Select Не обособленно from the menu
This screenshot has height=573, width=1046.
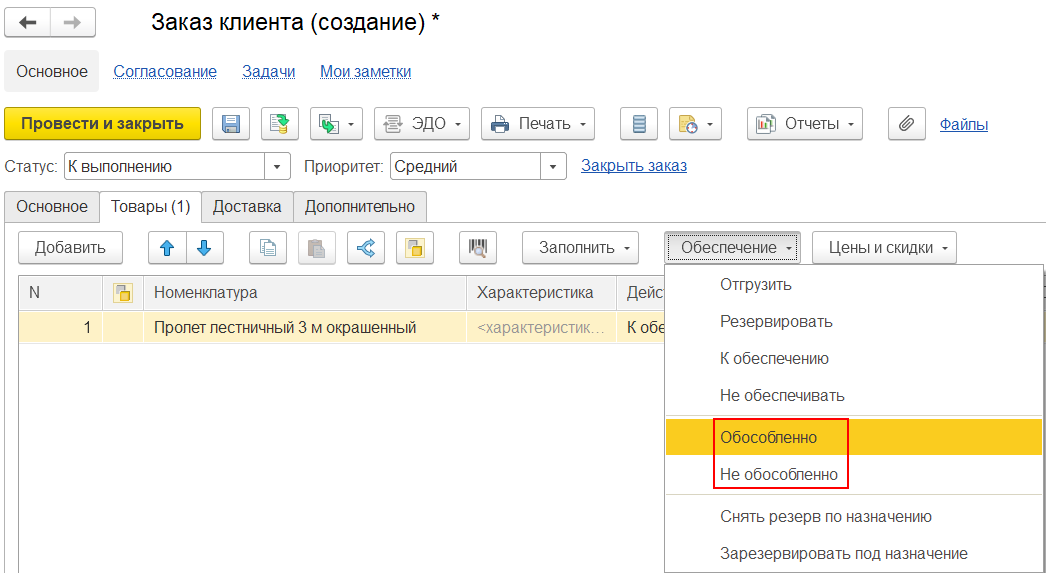(x=779, y=475)
